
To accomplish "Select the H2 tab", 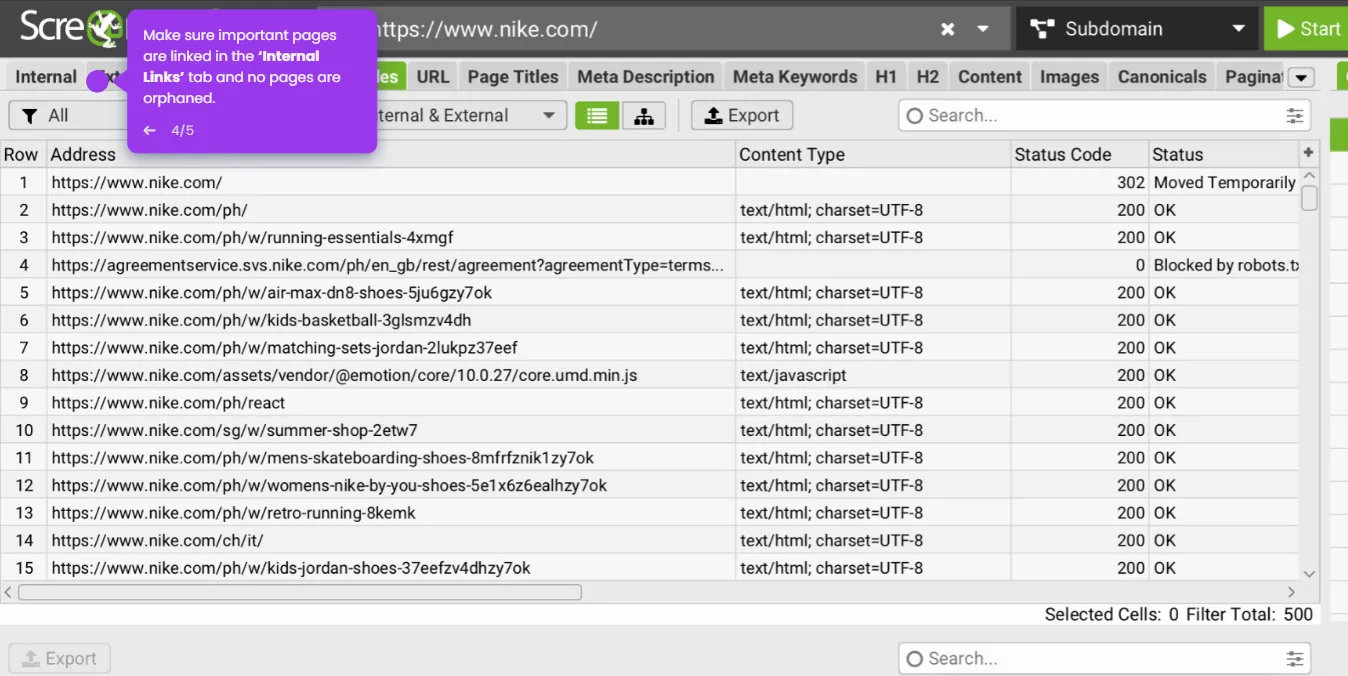I will pyautogui.click(x=928, y=77).
